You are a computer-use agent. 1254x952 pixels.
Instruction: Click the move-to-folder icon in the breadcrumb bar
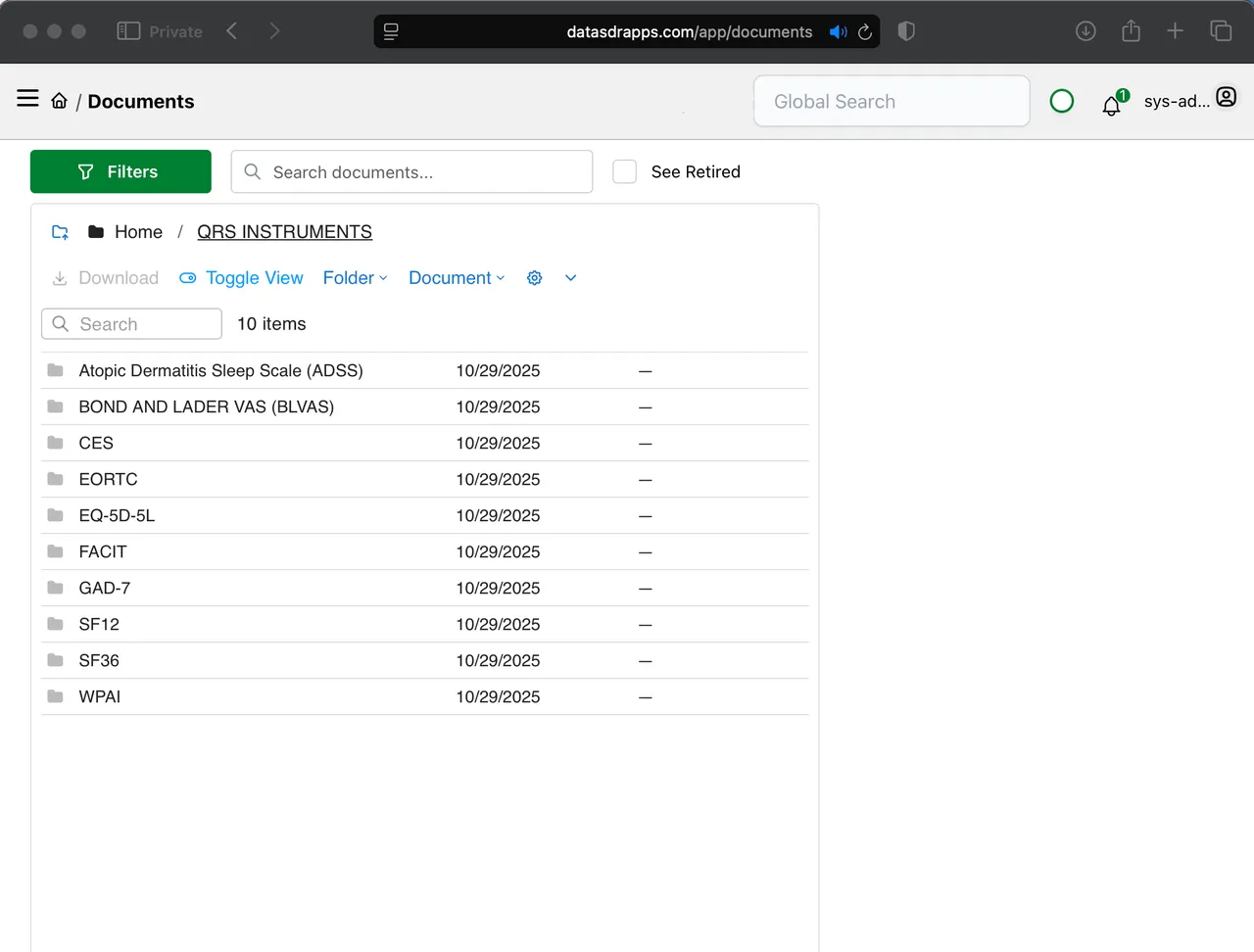pyautogui.click(x=59, y=232)
